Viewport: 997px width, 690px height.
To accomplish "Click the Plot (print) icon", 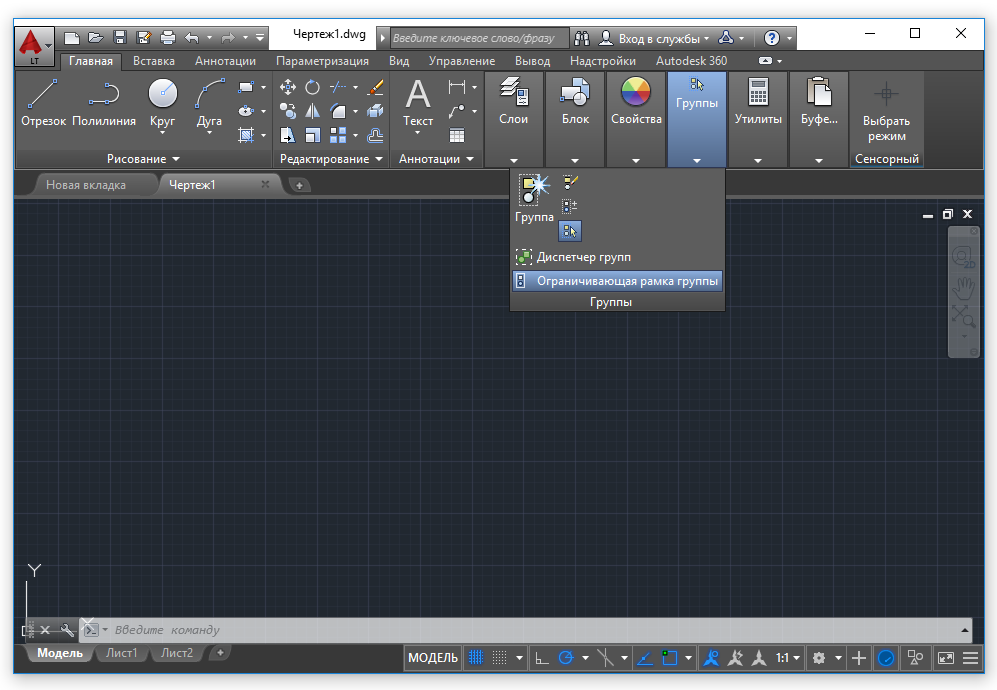I will 168,38.
